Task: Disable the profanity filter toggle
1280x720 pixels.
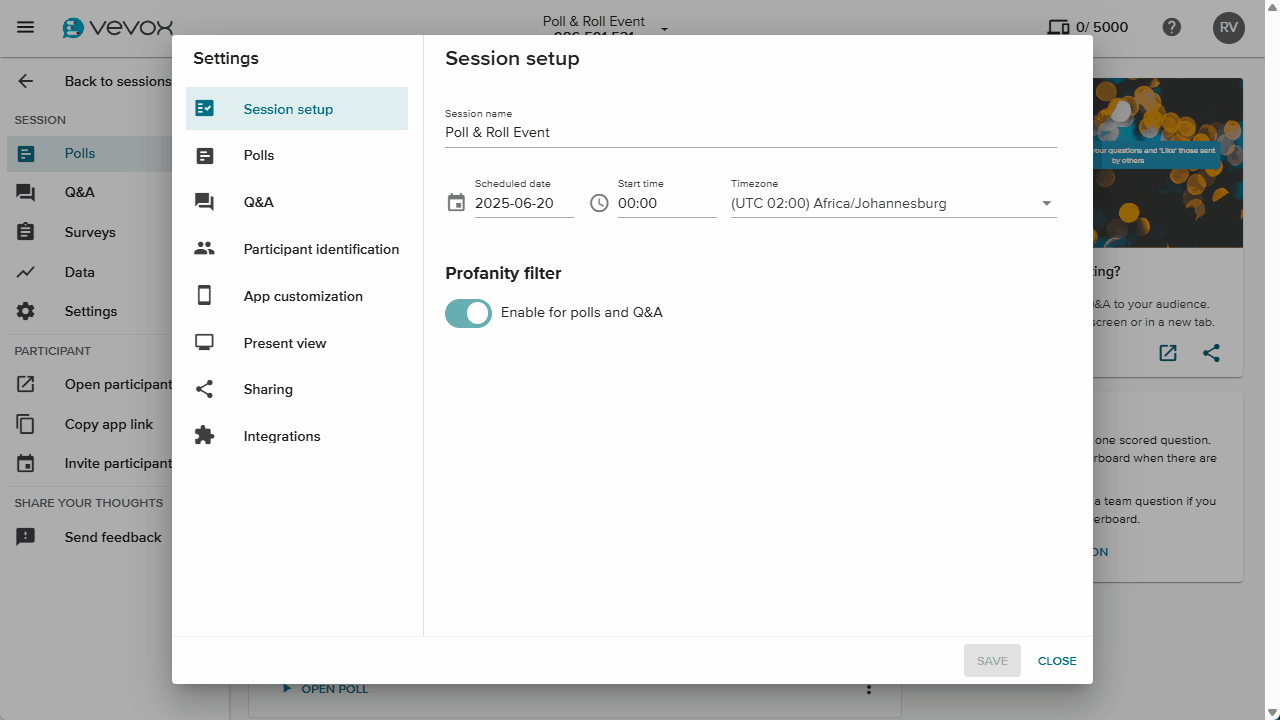Action: point(468,313)
